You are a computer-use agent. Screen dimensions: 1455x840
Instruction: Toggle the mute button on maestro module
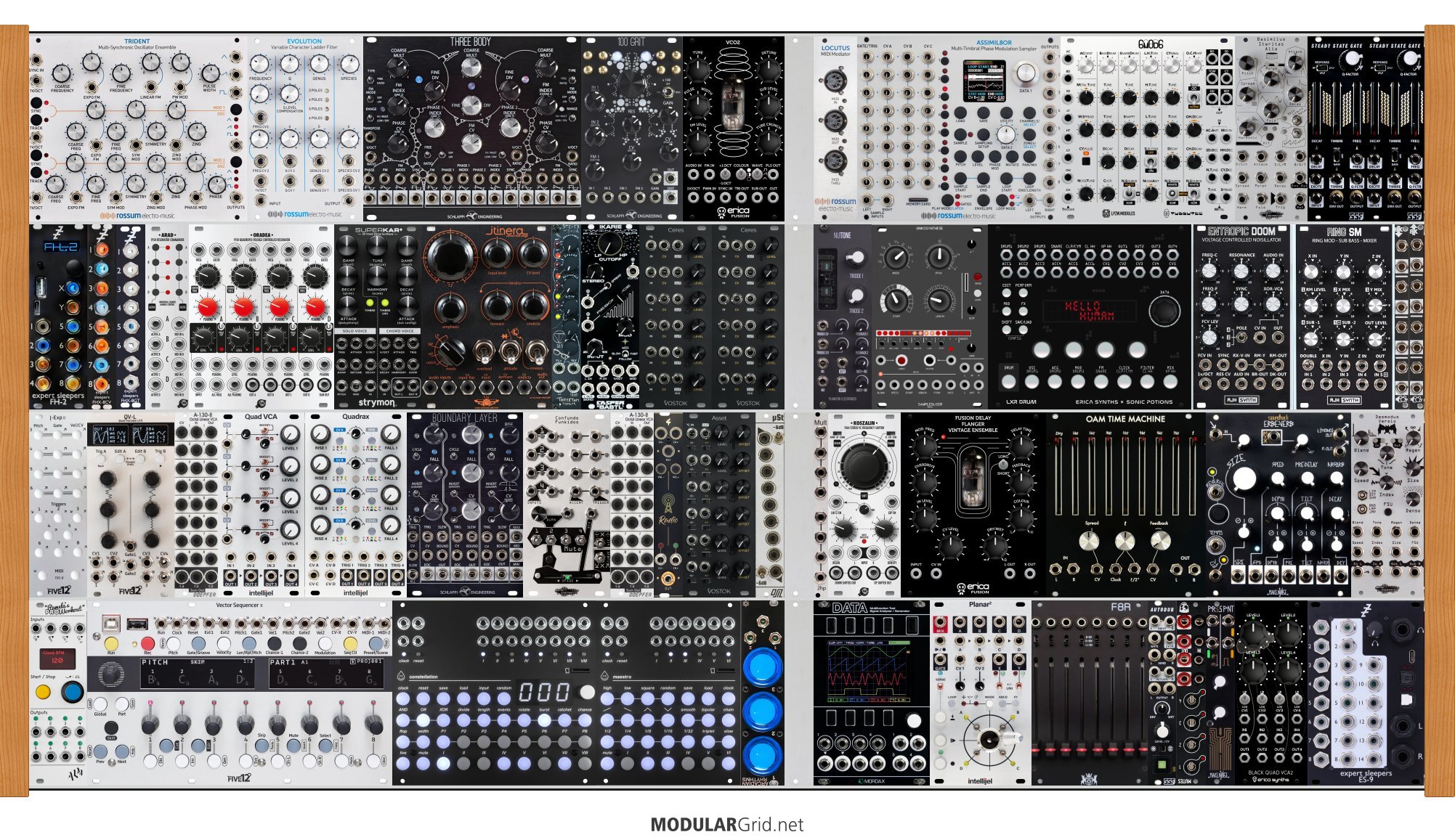point(607,763)
